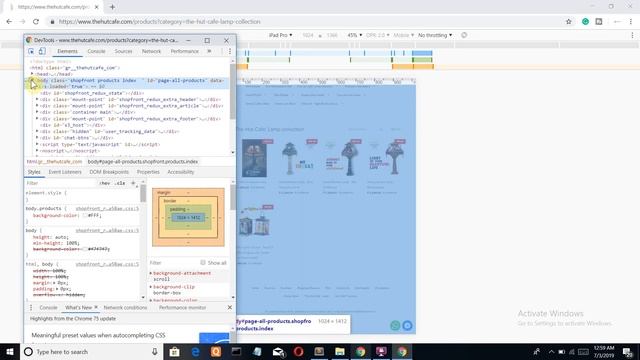
Task: Switch to the Console panel tab
Action: coord(96,51)
